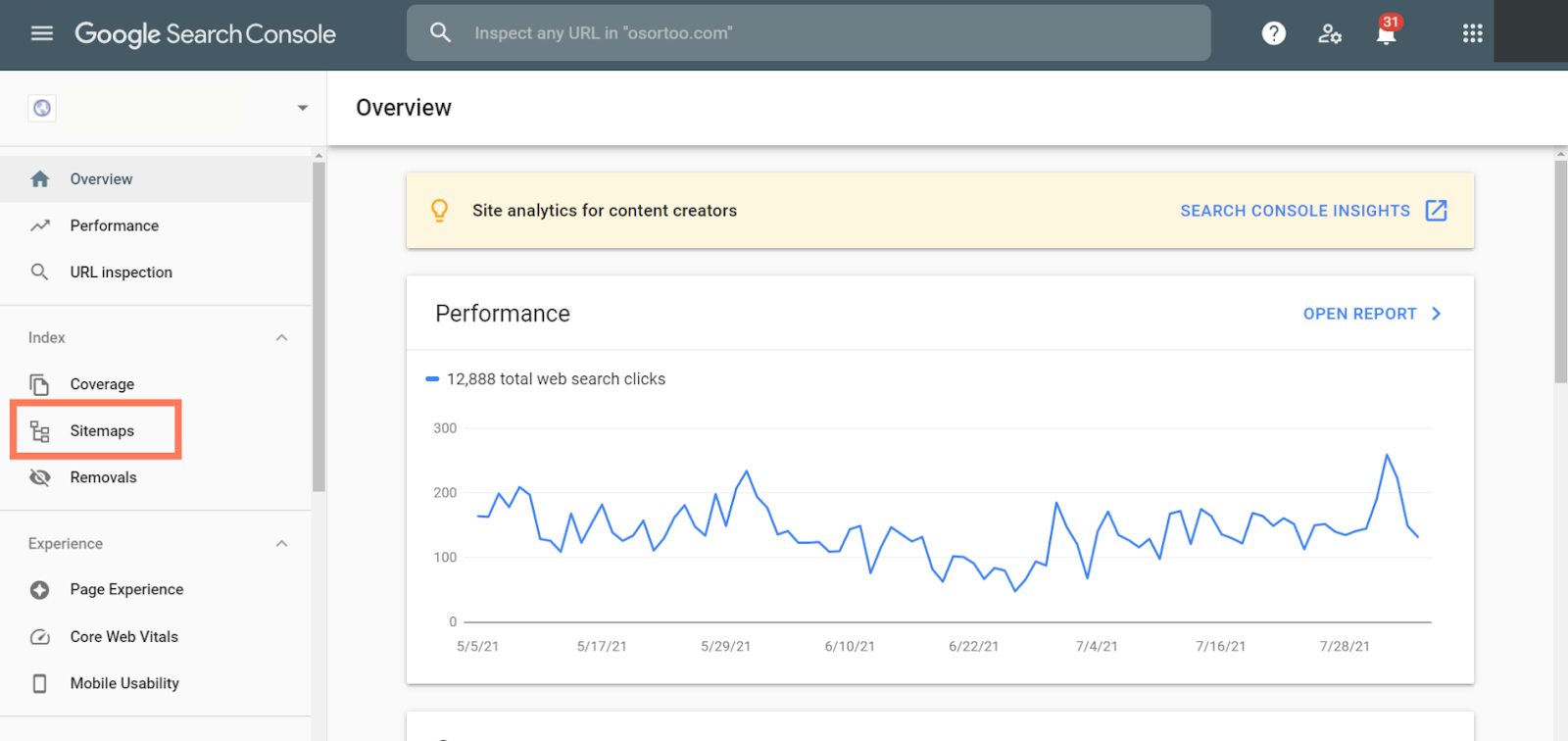Open the SEARCH CONSOLE INSIGHTS link
Screen dimensions: 1568x741
pyautogui.click(x=1294, y=211)
